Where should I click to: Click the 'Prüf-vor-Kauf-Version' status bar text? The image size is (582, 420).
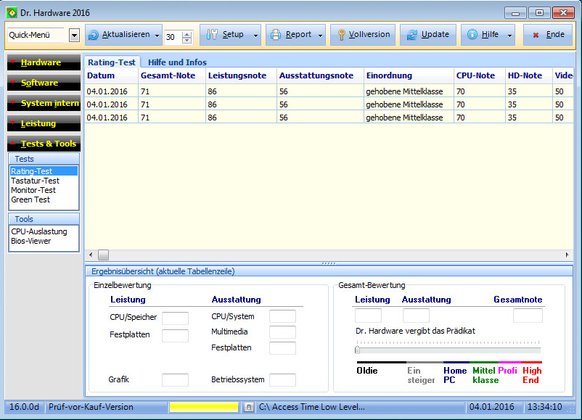91,407
